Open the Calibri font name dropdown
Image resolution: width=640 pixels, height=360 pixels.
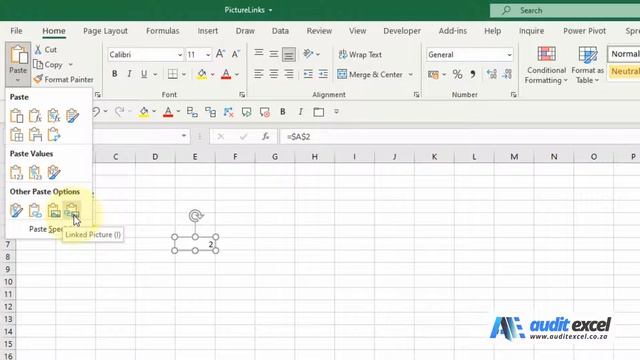pos(180,55)
